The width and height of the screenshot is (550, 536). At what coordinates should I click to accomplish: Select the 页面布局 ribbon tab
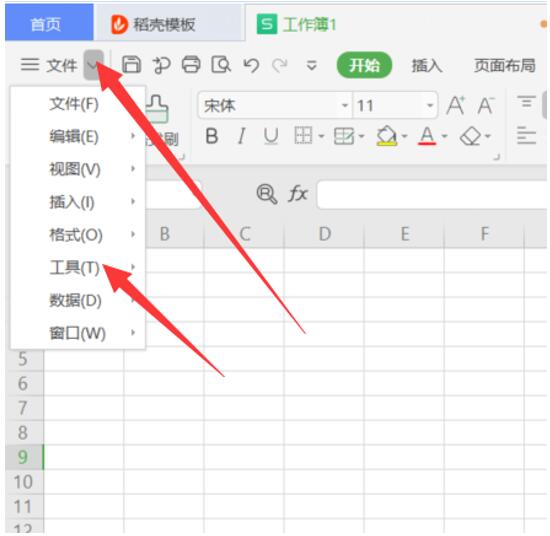coord(505,65)
